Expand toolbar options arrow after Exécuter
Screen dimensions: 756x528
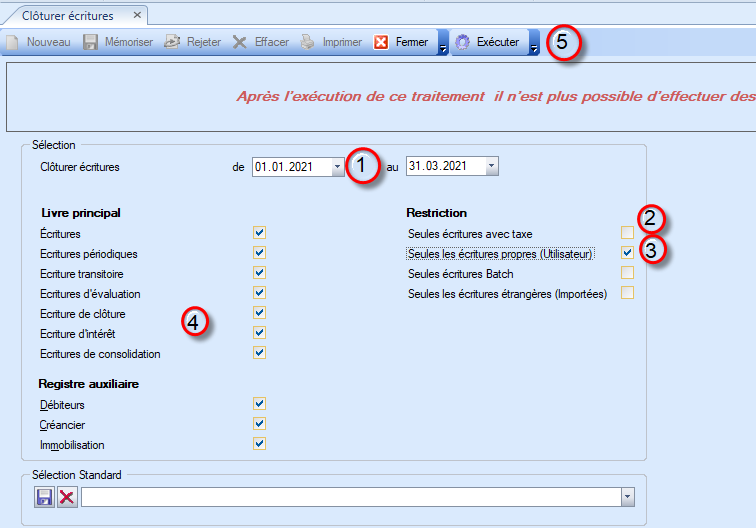pos(534,42)
